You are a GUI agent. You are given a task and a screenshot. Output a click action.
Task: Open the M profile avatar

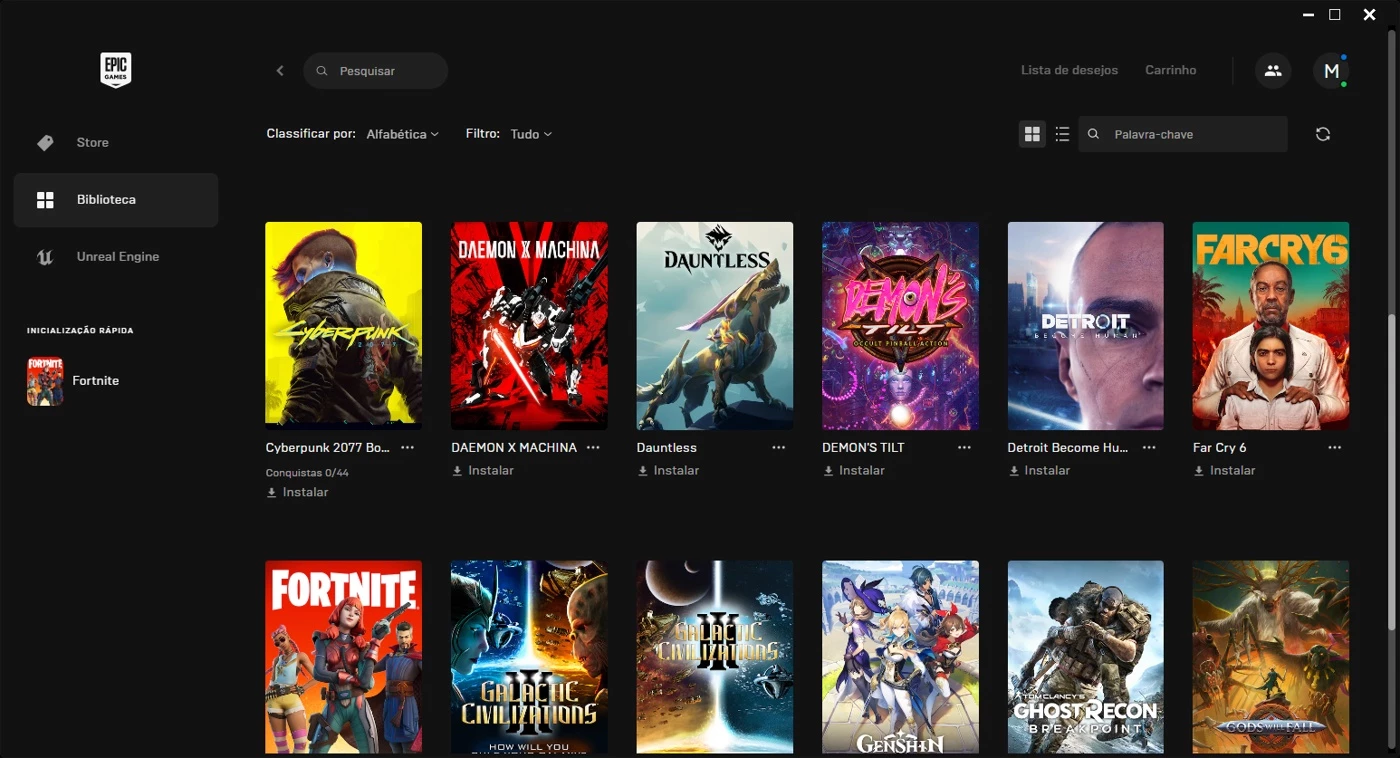pyautogui.click(x=1331, y=71)
